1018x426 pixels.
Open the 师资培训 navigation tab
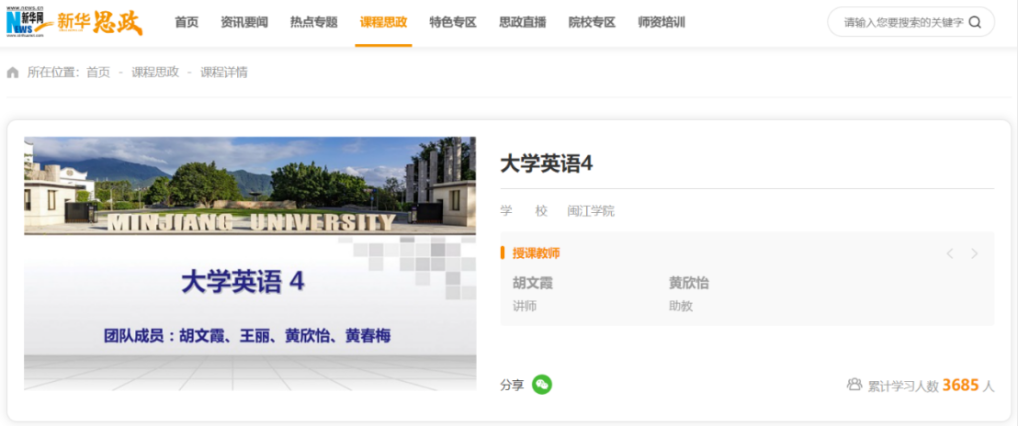coord(662,23)
